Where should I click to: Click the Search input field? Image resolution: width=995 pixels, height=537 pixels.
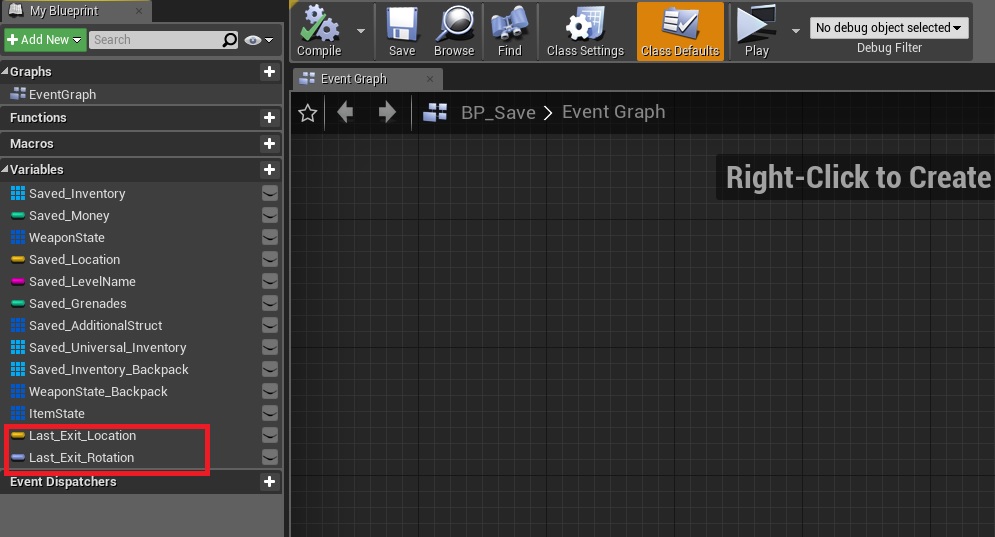(x=155, y=40)
